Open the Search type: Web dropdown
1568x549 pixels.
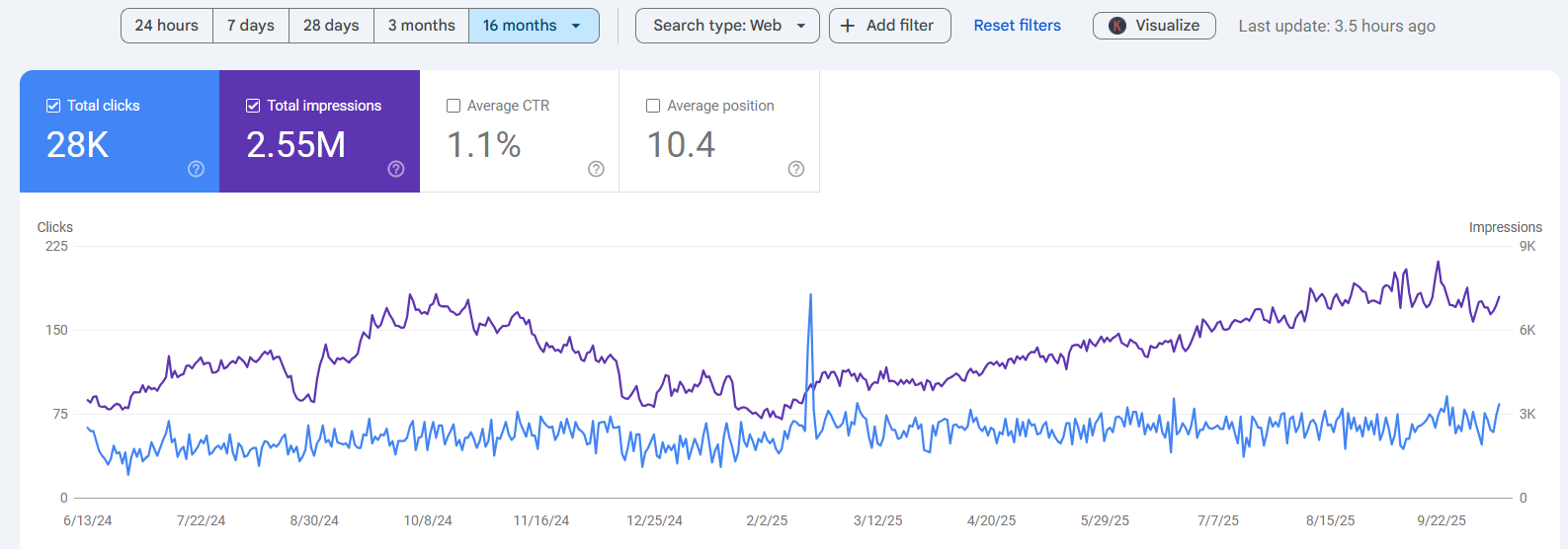727,26
